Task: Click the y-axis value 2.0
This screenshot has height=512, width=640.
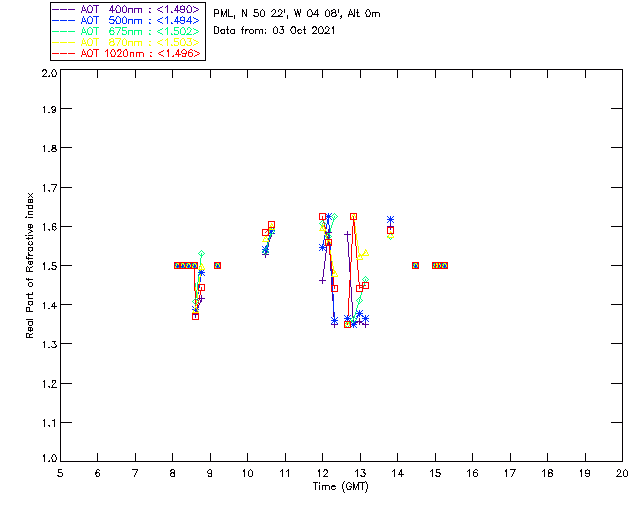Action: 49,73
